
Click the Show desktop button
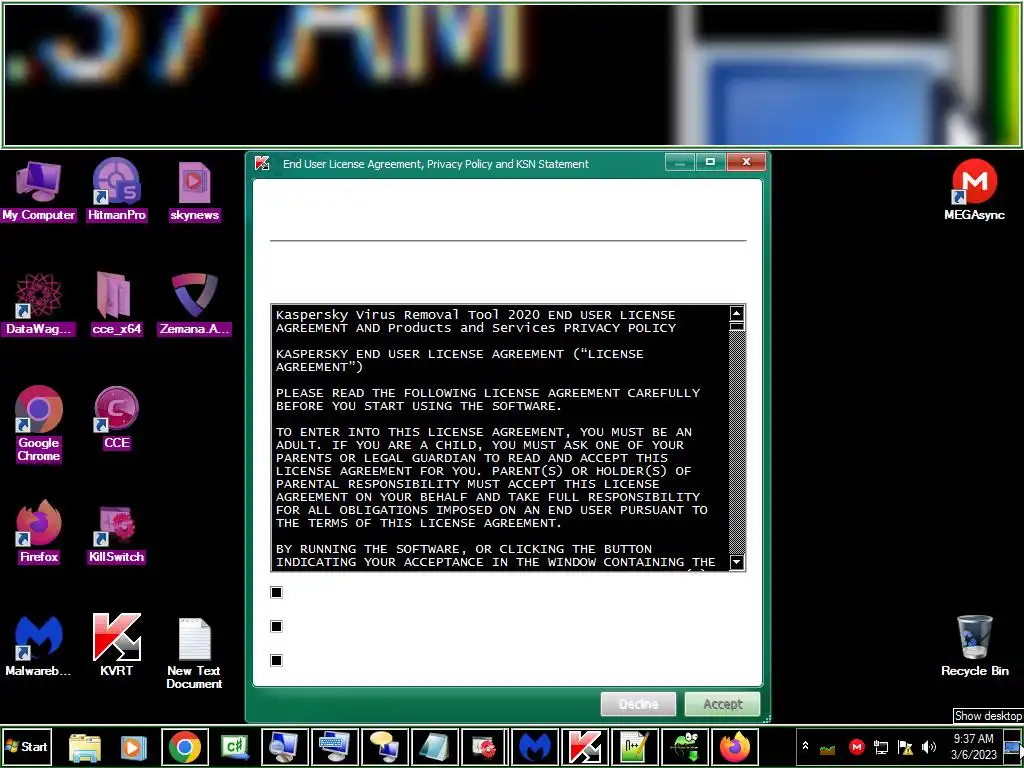click(x=1012, y=746)
